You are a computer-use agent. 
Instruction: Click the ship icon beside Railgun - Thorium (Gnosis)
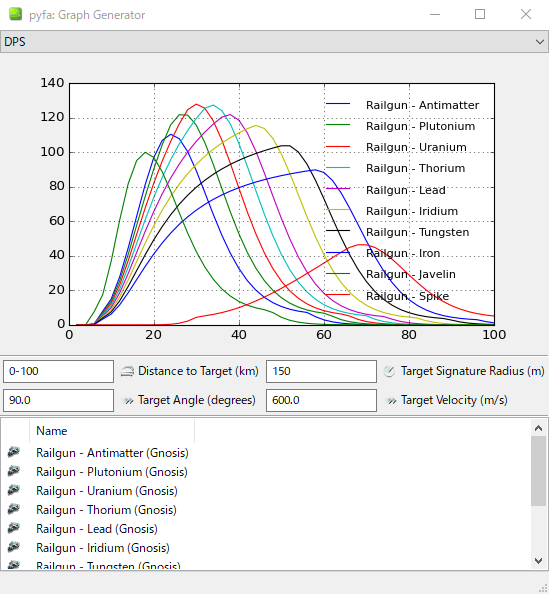14,509
